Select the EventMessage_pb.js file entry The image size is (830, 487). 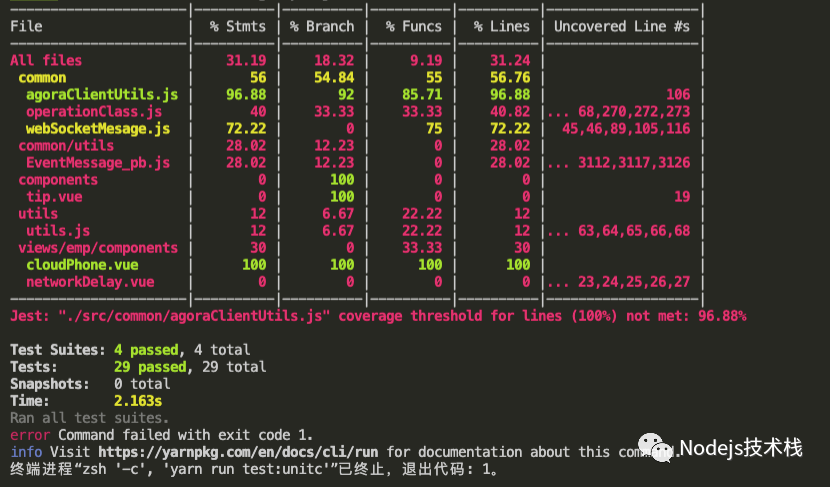point(98,162)
